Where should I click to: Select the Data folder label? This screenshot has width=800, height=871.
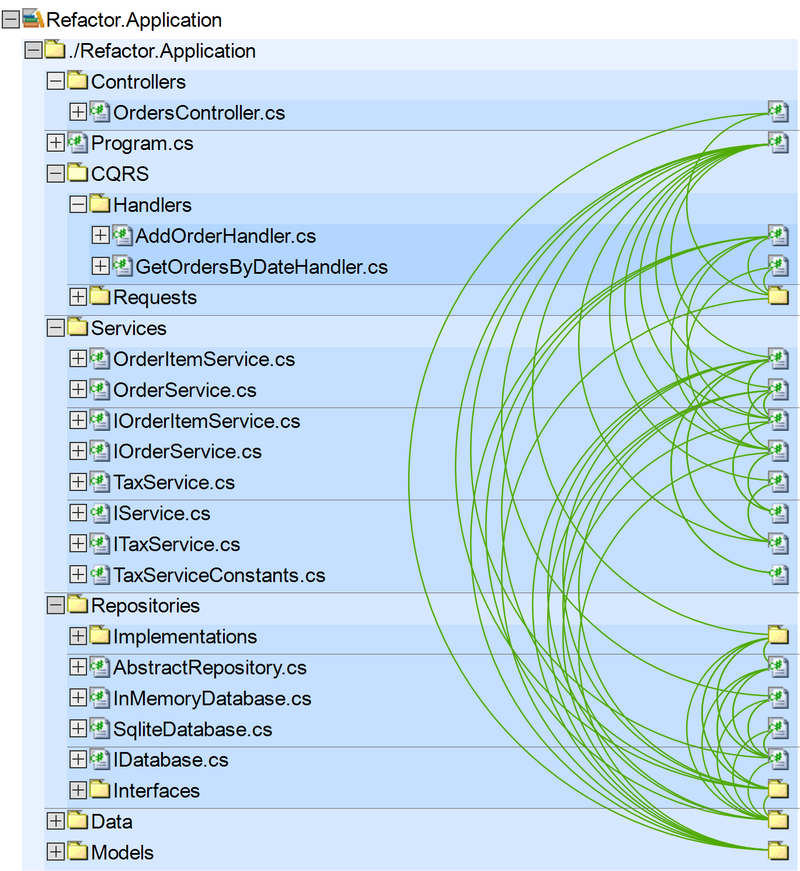(112, 821)
